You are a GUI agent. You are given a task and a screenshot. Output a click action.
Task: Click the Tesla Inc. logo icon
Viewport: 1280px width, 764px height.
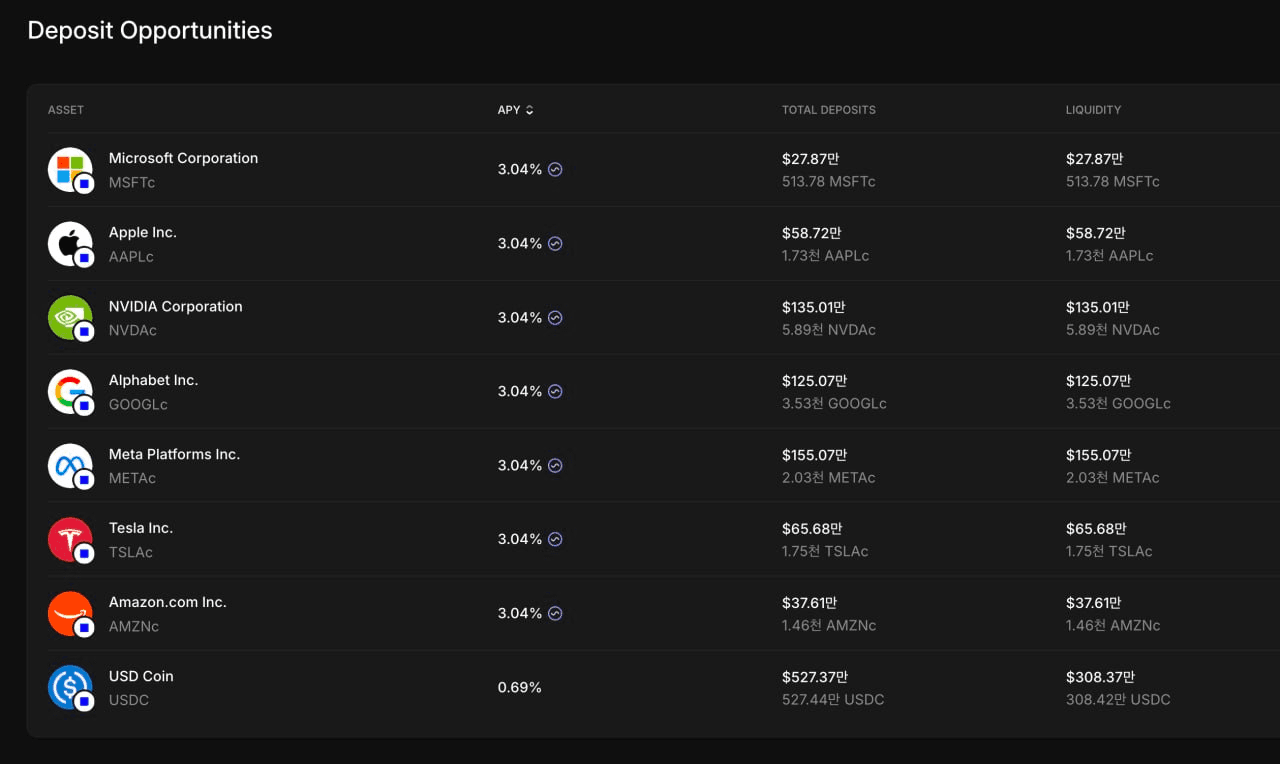coord(70,539)
